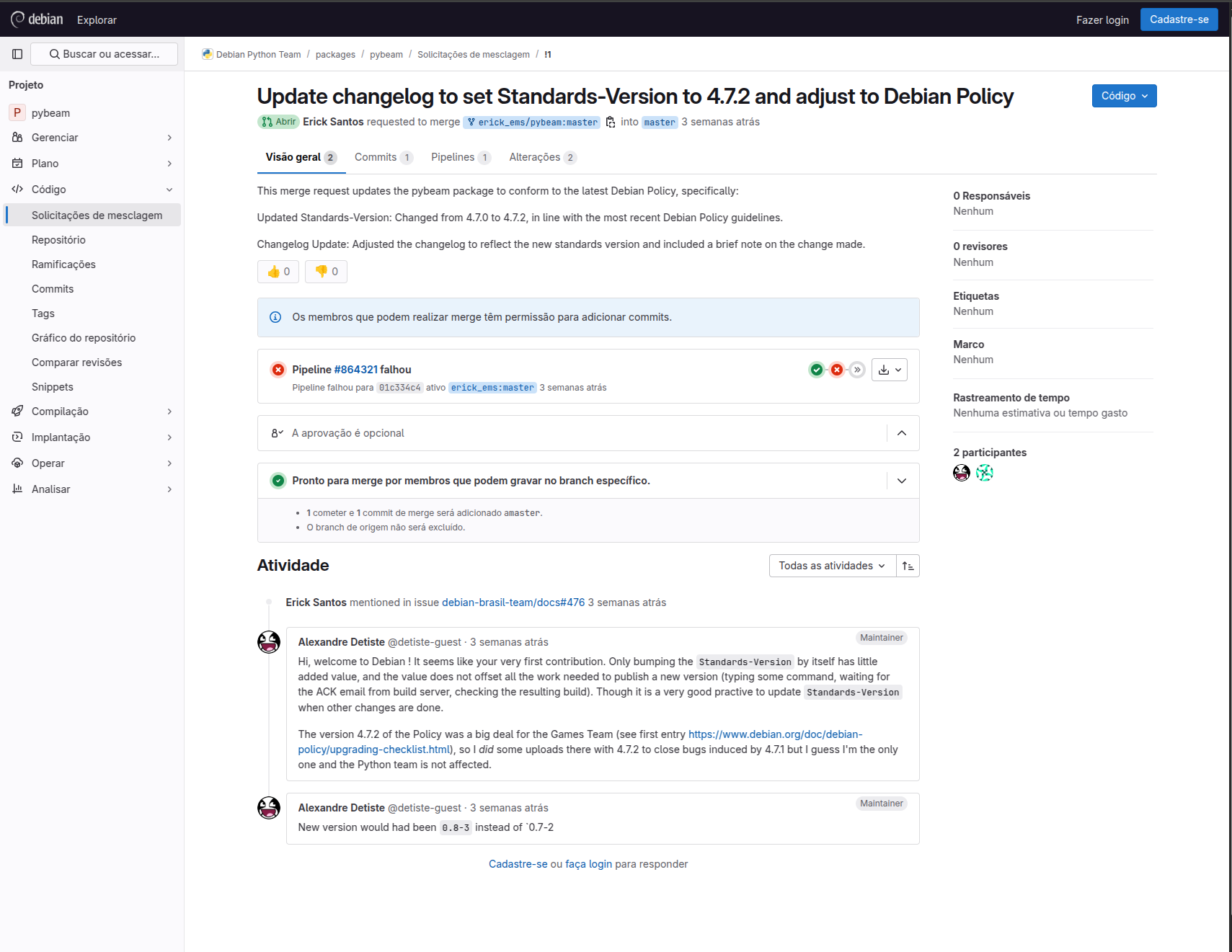Click the Compilação rocket icon

[x=17, y=412]
